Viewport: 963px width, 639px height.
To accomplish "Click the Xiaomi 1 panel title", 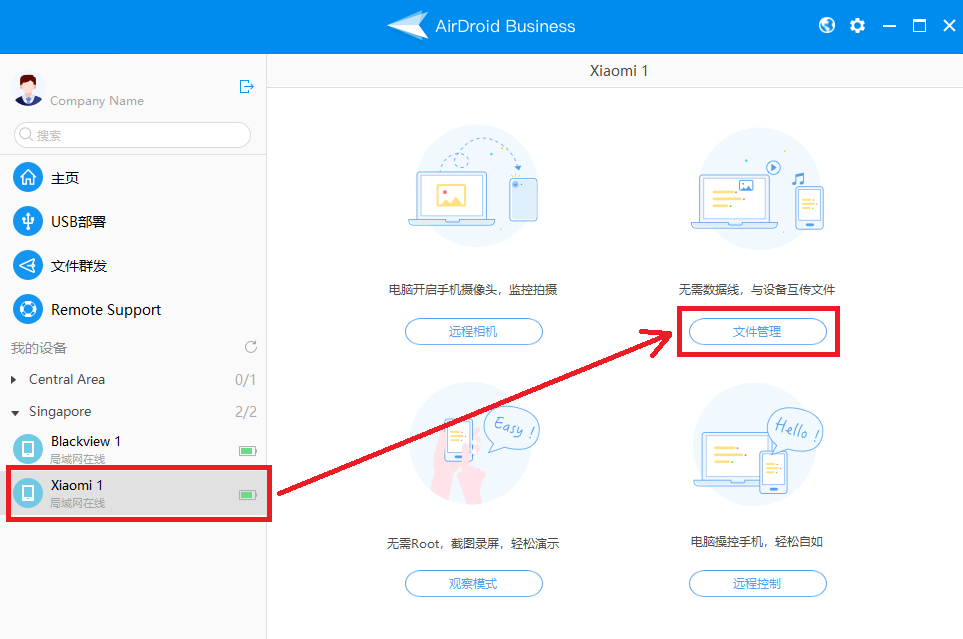I will coord(618,71).
